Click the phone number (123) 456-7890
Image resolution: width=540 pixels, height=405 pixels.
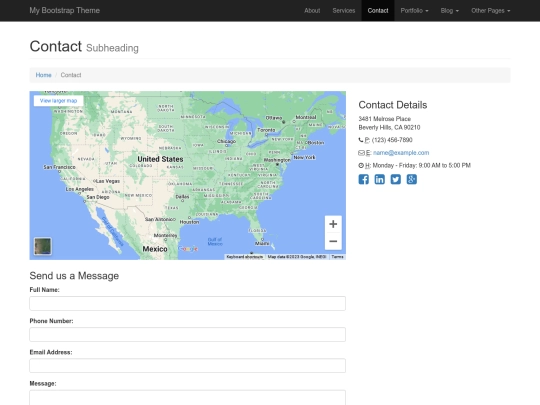(x=392, y=140)
